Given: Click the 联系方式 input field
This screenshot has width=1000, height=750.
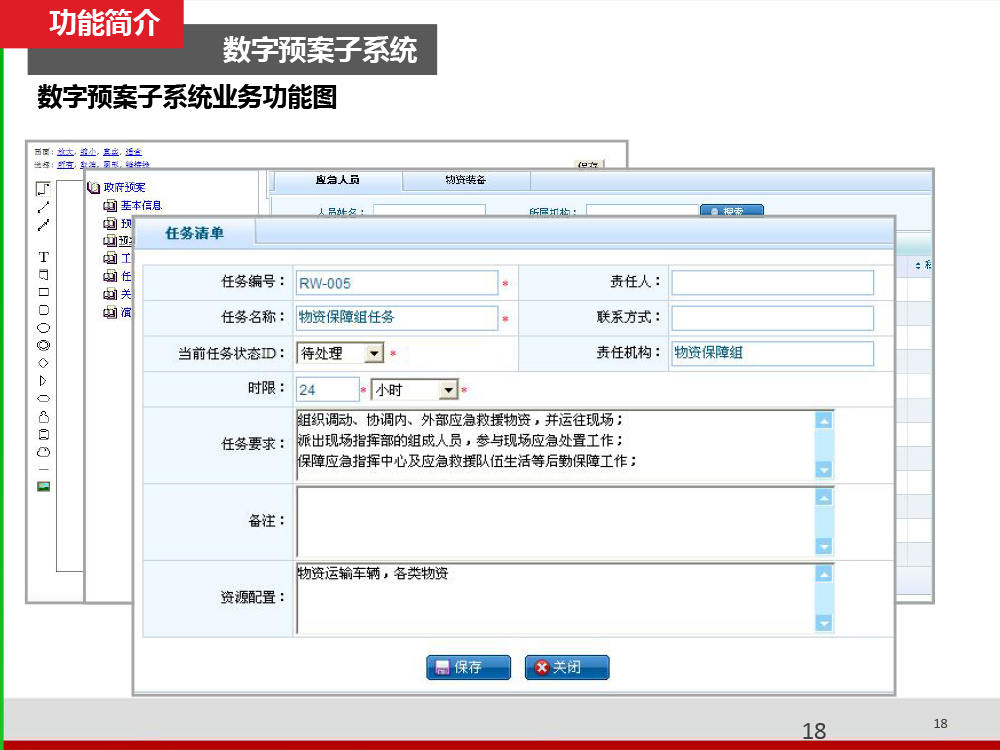Looking at the screenshot, I should (772, 318).
